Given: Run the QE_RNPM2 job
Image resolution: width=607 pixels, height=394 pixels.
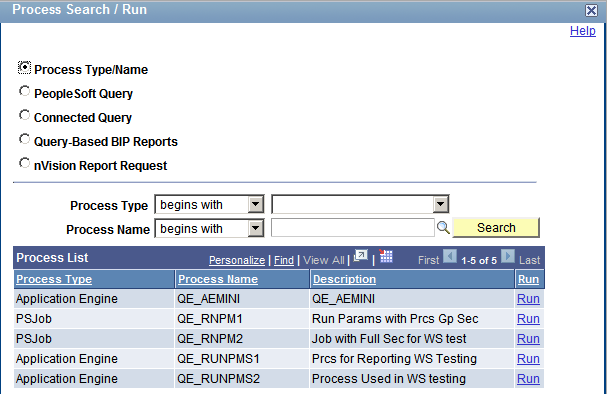Looking at the screenshot, I should [x=528, y=339].
